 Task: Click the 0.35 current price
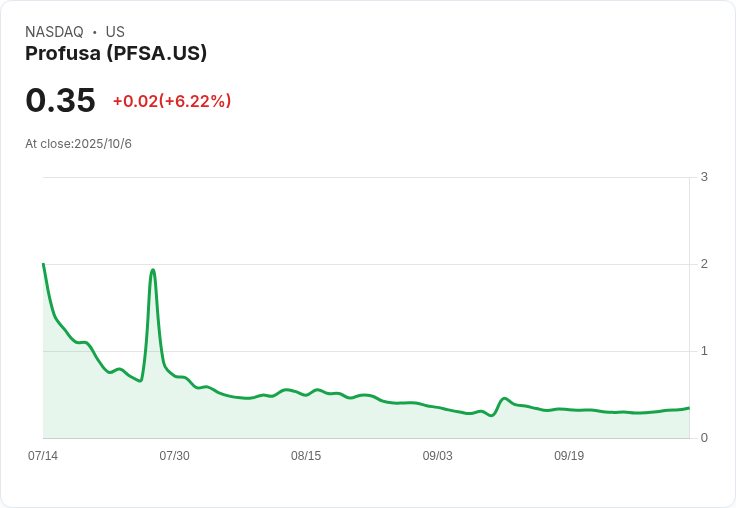[60, 100]
